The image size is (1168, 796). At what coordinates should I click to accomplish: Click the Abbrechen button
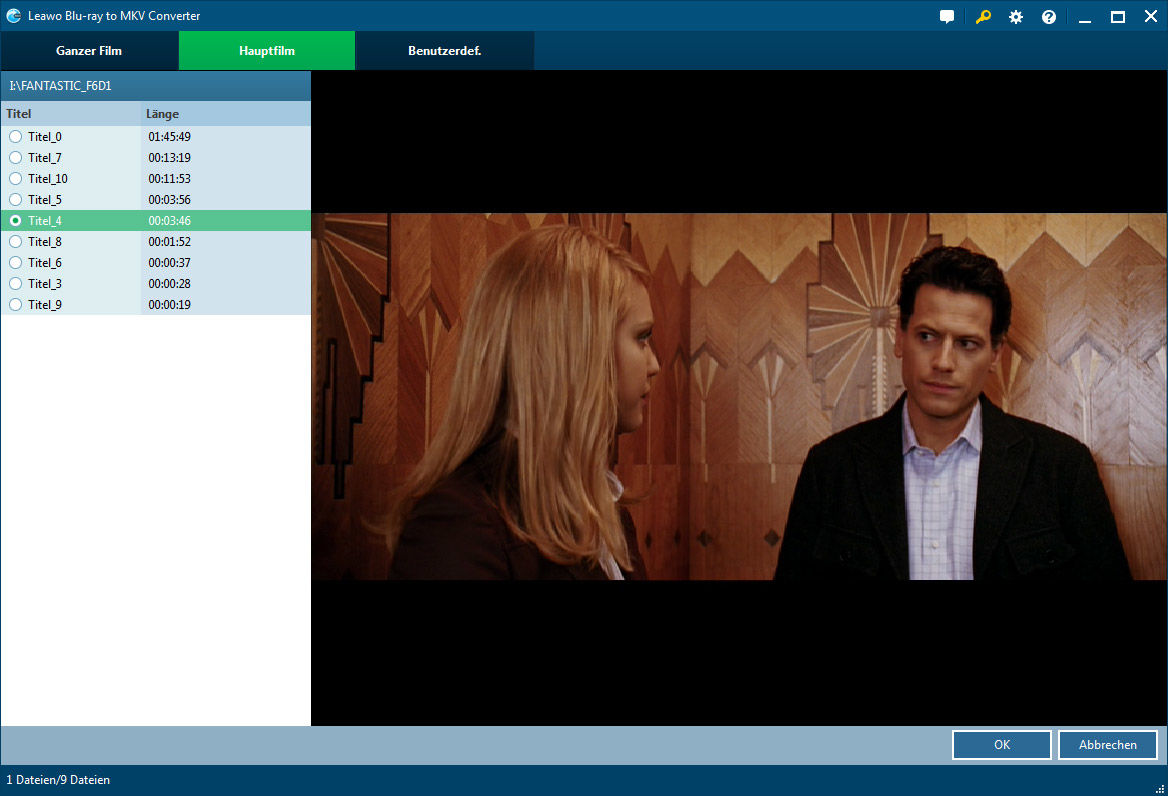point(1108,745)
